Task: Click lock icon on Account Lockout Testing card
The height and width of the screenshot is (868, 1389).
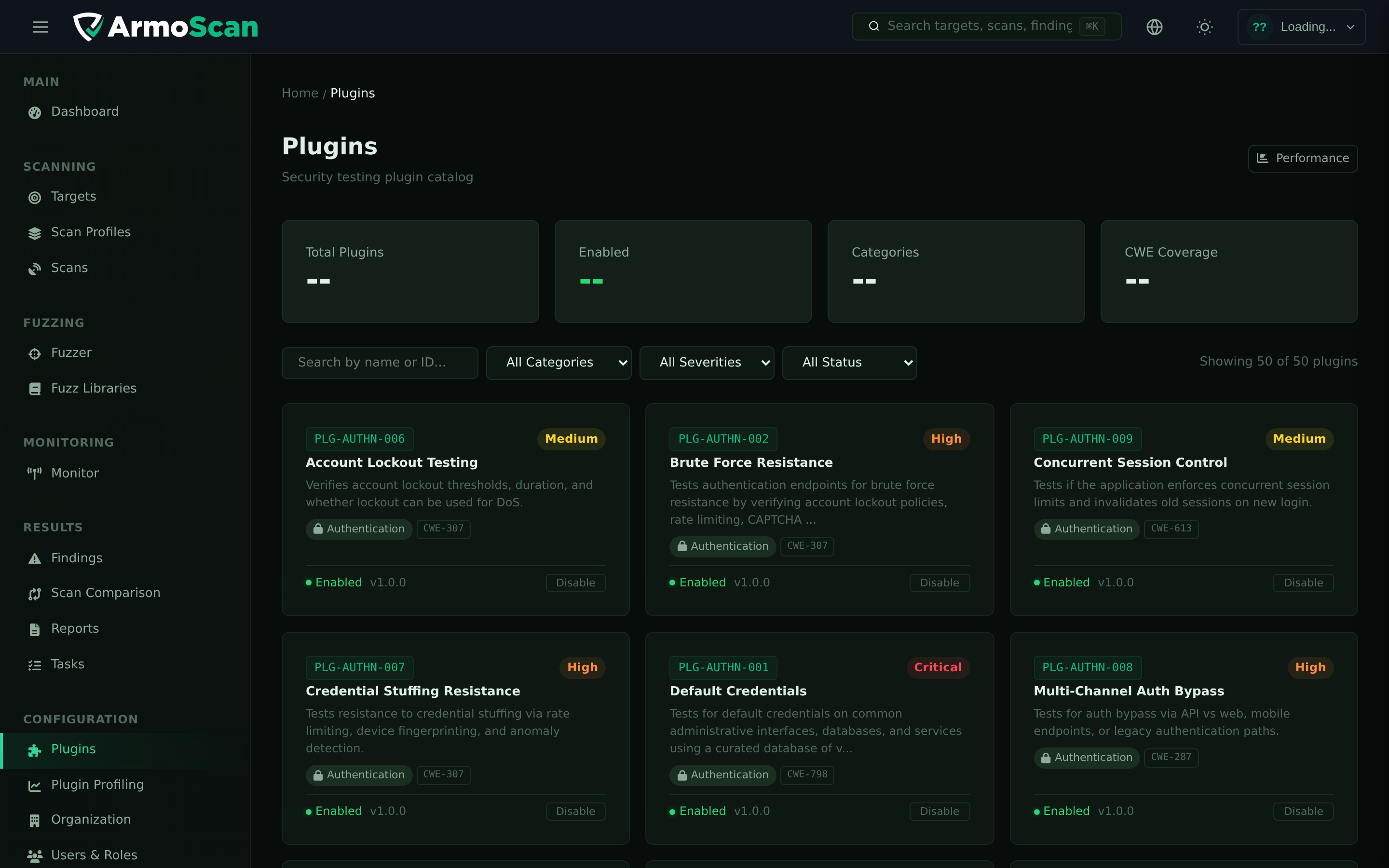Action: (318, 529)
